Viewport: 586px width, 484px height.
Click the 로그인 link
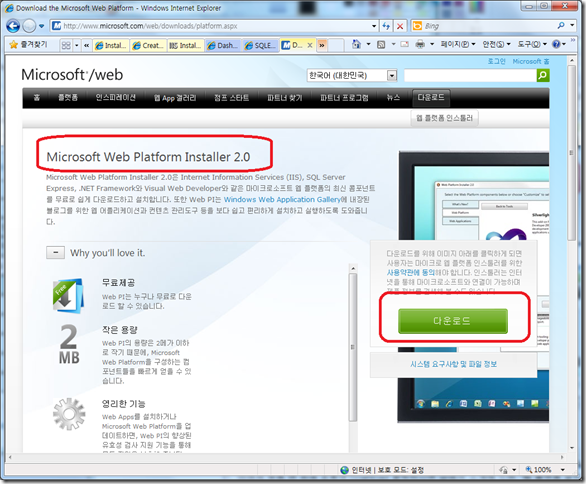pyautogui.click(x=496, y=61)
